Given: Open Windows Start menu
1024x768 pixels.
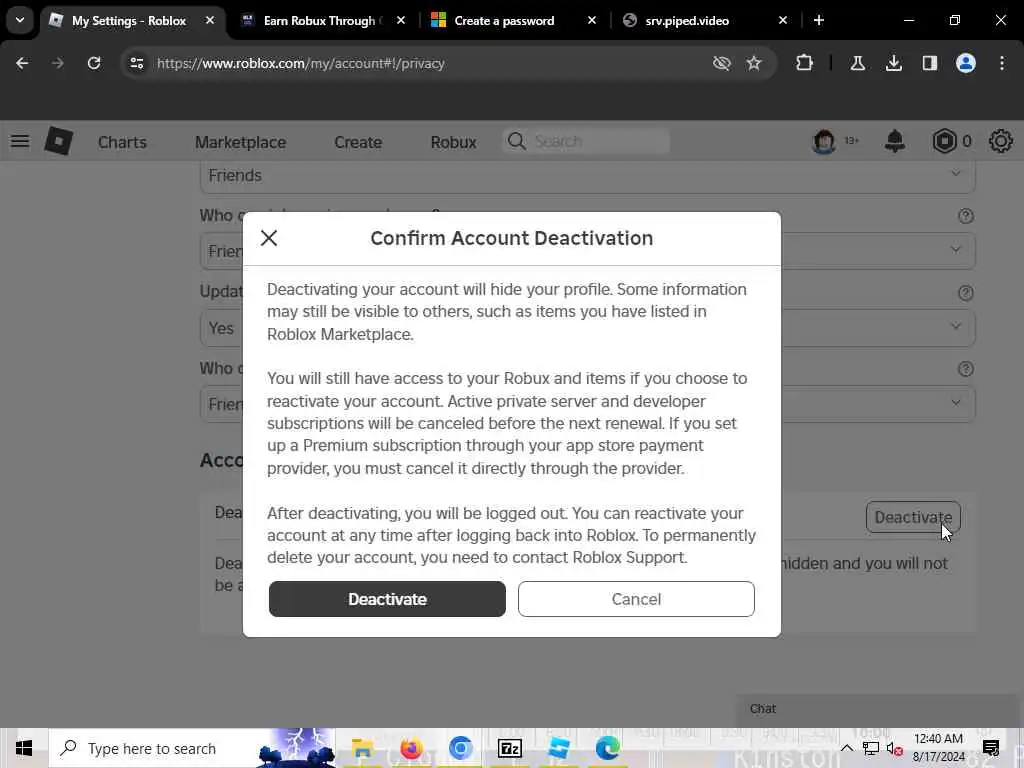Looking at the screenshot, I should tap(24, 748).
